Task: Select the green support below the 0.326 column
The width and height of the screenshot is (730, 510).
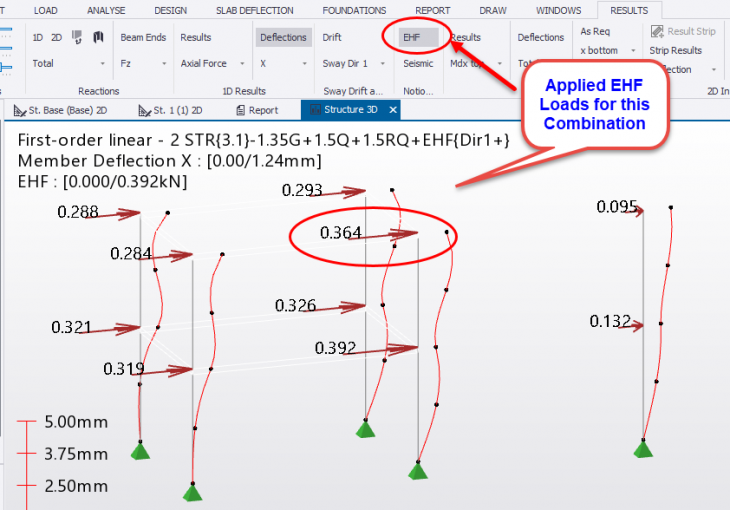Action: click(365, 429)
